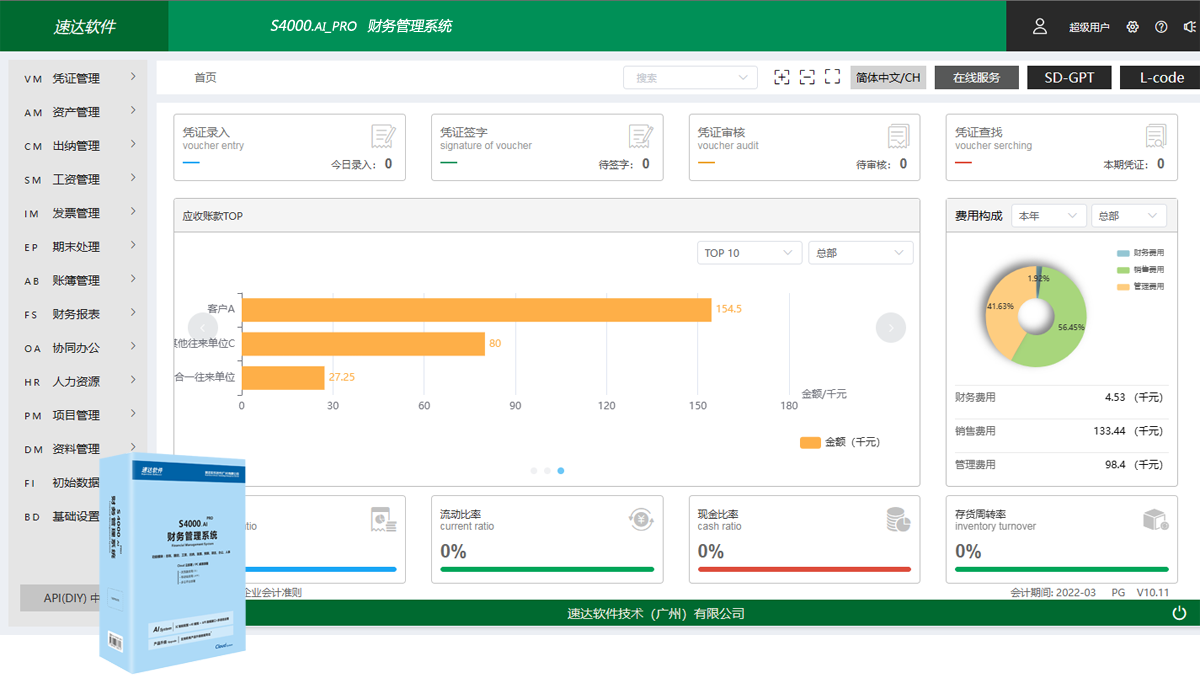Go to the next chart with the right arrow
The width and height of the screenshot is (1200, 700).
(891, 327)
